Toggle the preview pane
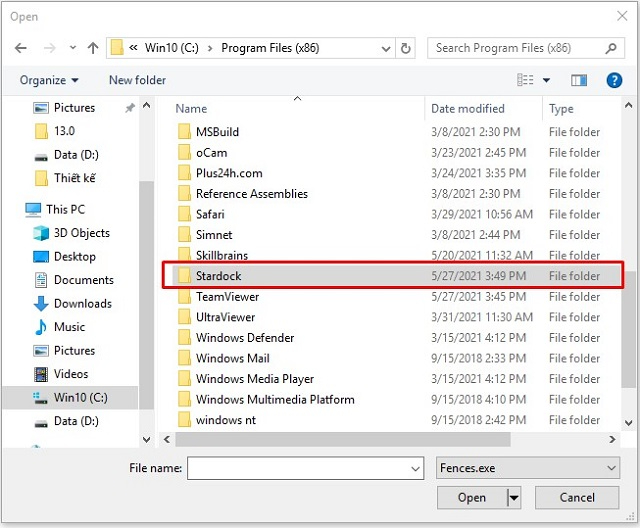 coord(579,80)
